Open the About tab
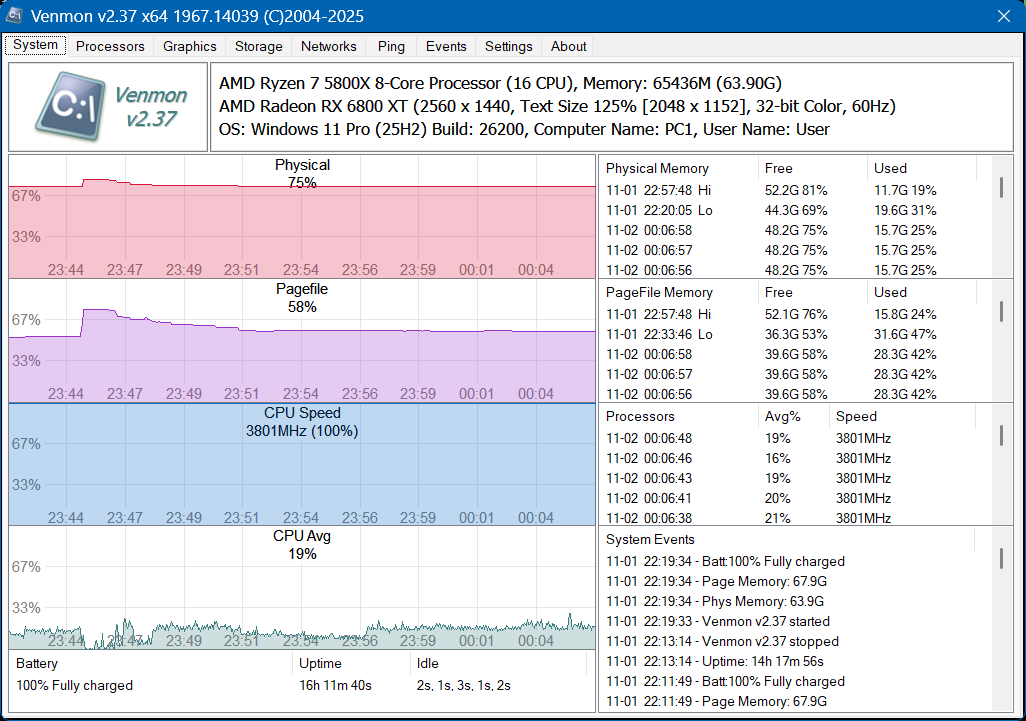 (568, 46)
